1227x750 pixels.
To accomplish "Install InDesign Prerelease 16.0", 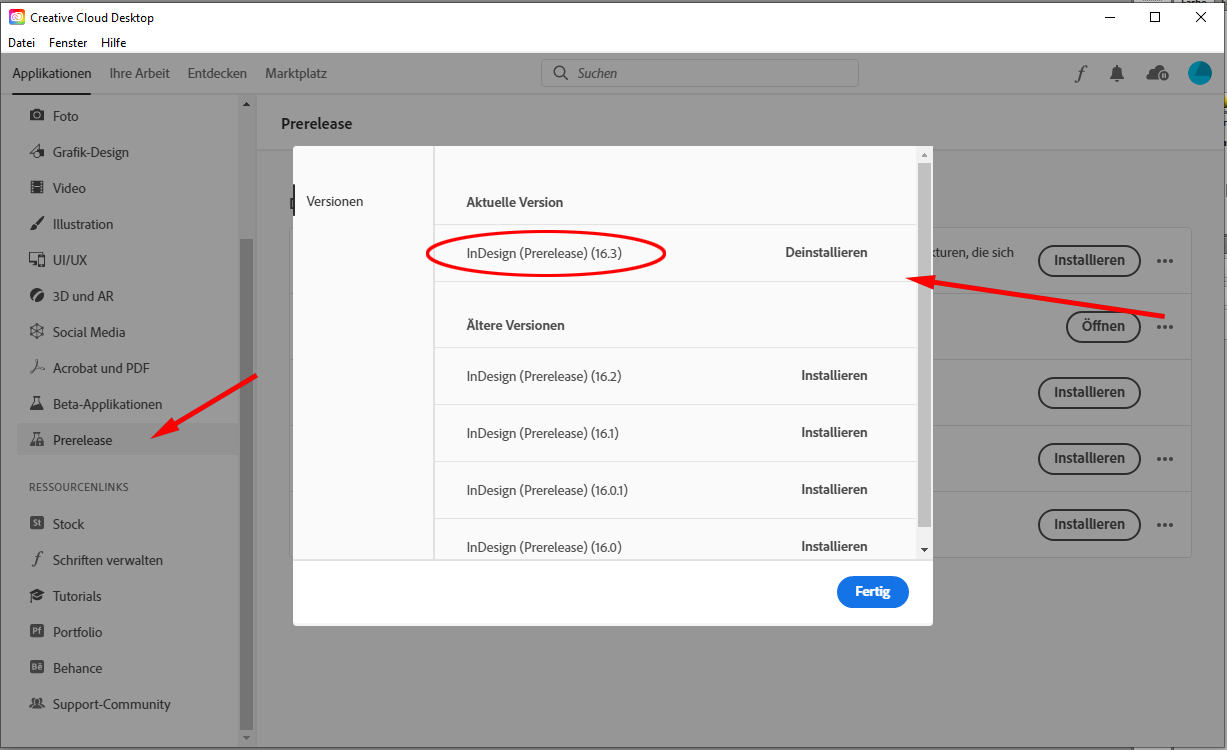I will pos(834,546).
